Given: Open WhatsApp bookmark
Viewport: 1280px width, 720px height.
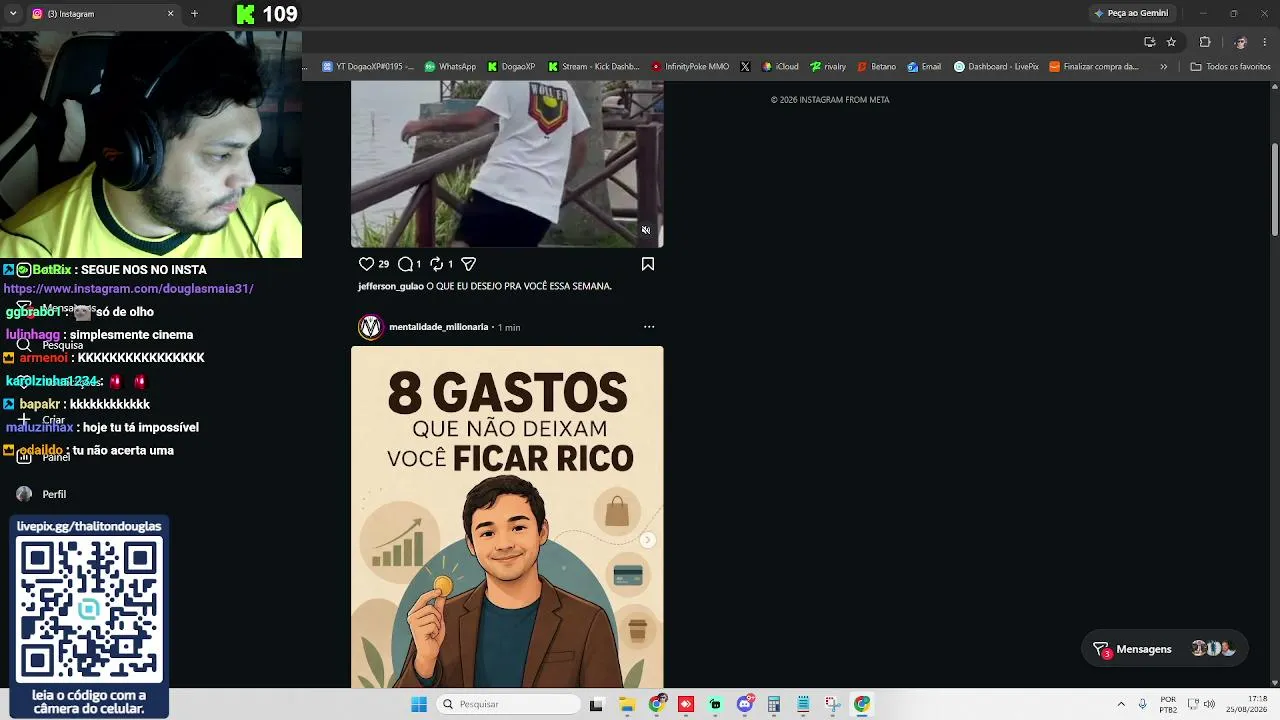Looking at the screenshot, I should tap(450, 67).
